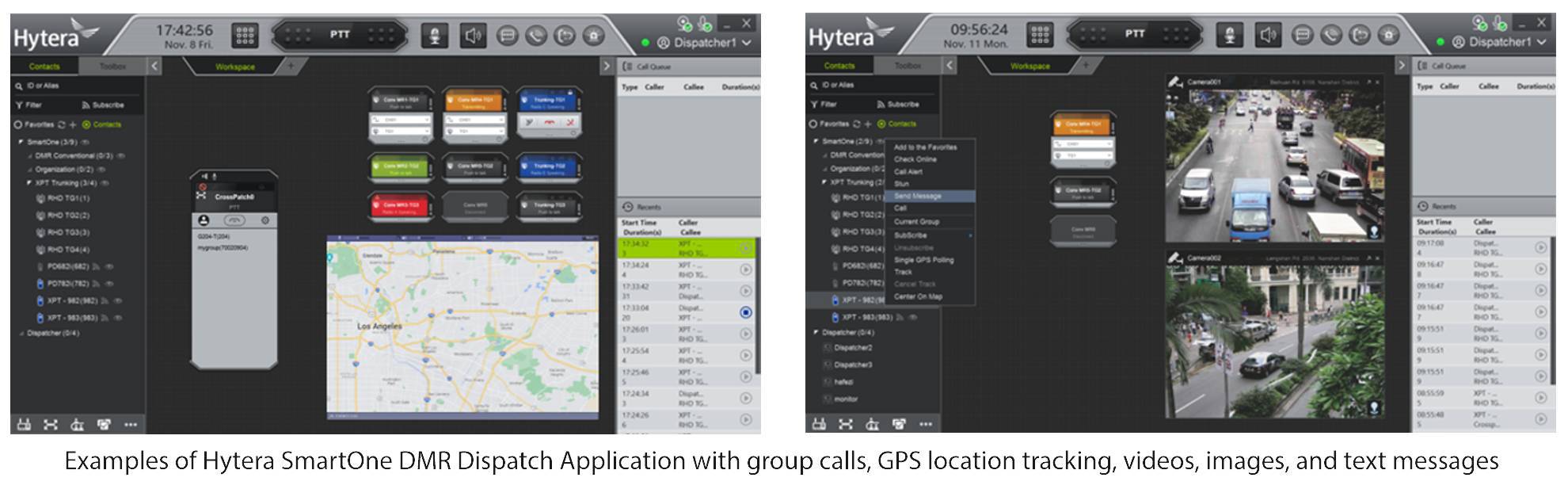Screen dimensions: 1568x489
Task: Click the cross patch icon at bottom of right screenshot
Action: click(x=846, y=424)
